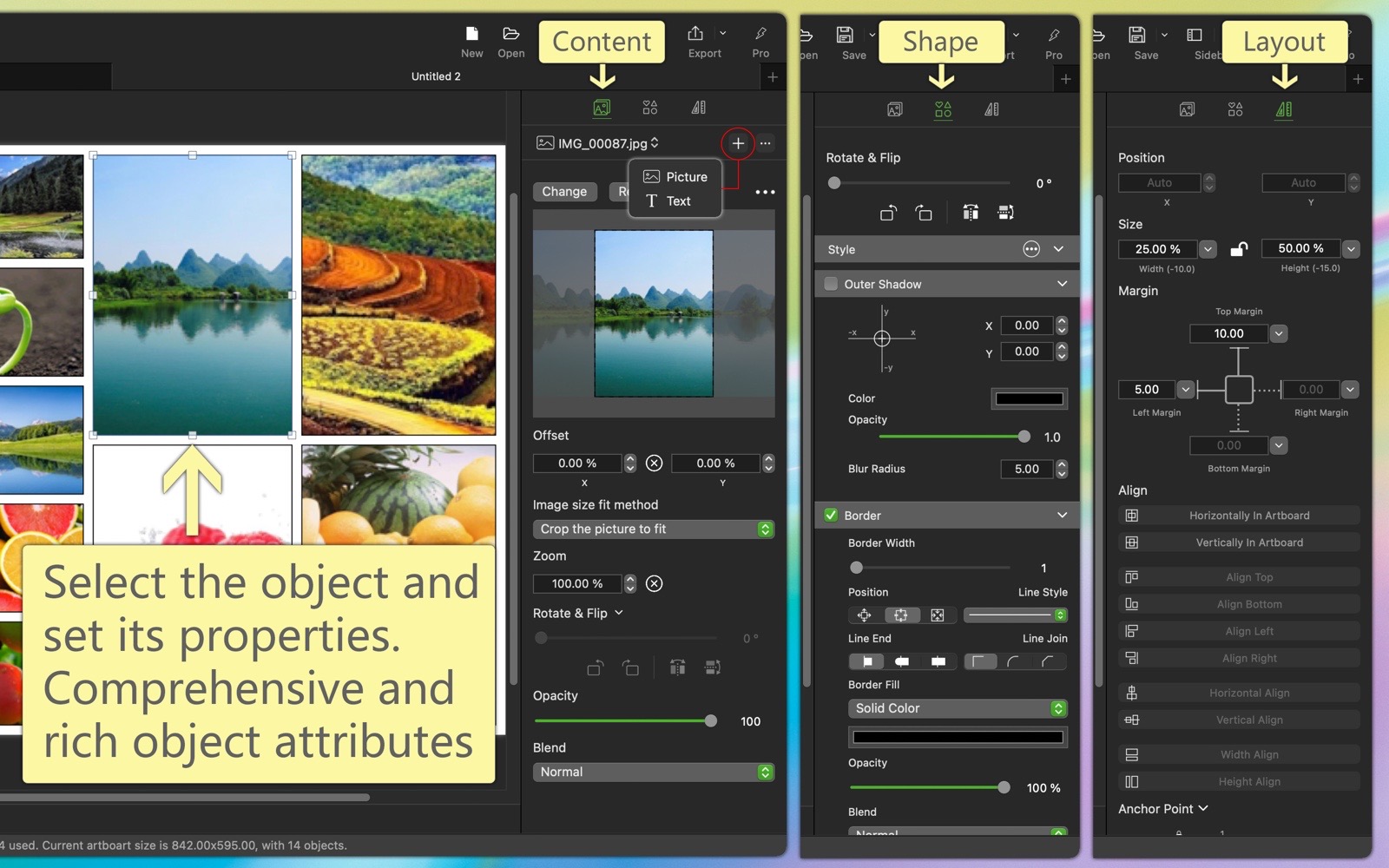Click the Top Margin input field

1228,333
